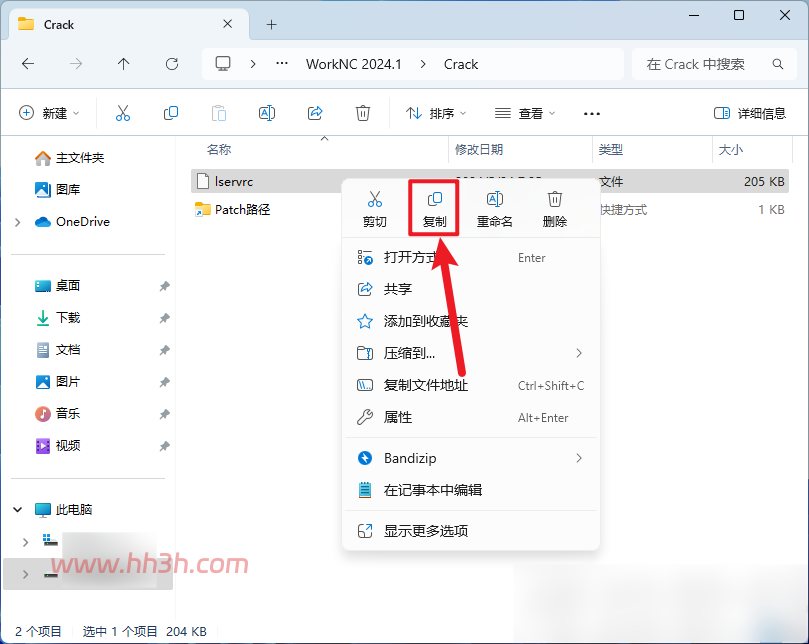This screenshot has width=809, height=644.
Task: Click the search magnifier icon
Action: coord(778,64)
